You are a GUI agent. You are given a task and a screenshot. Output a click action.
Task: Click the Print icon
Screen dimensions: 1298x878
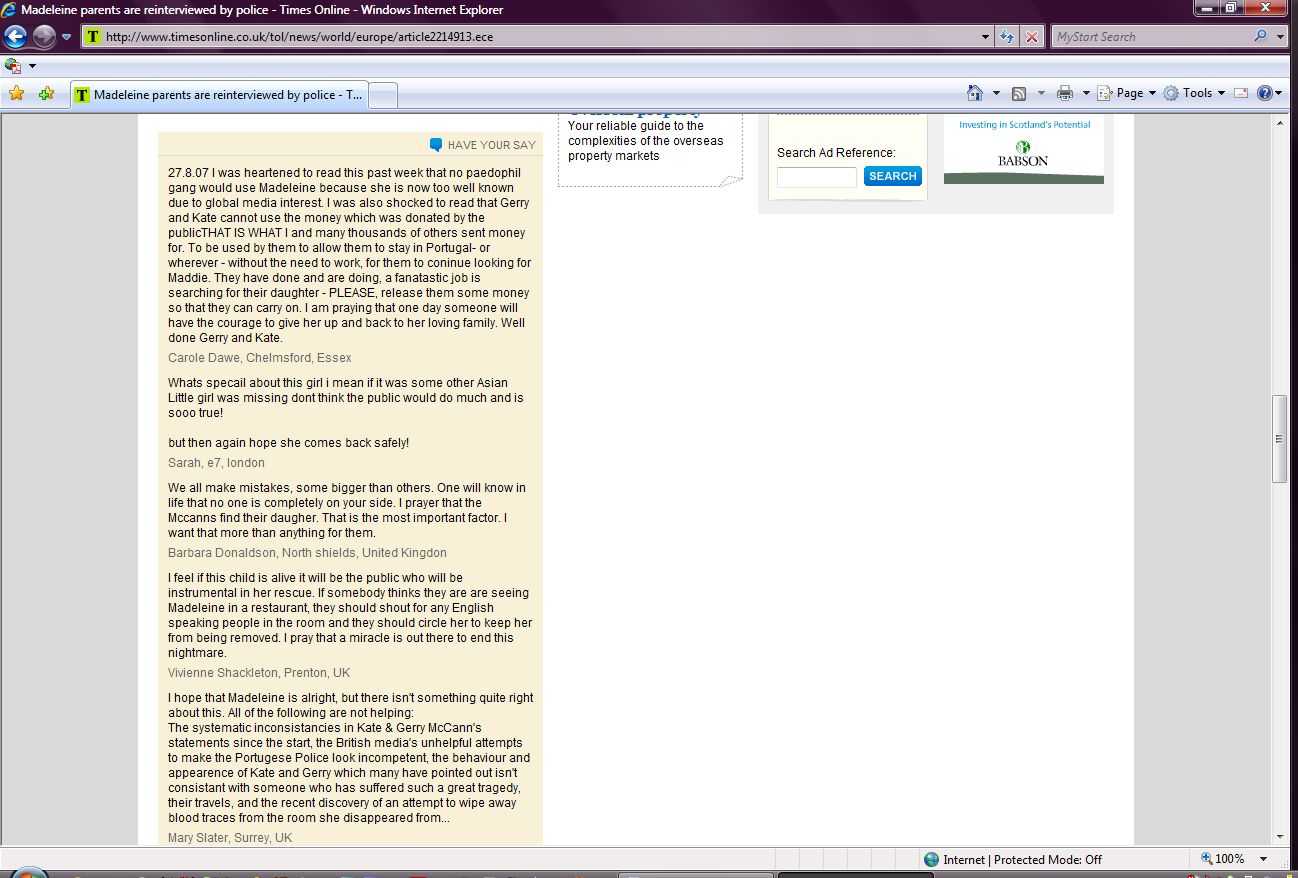(x=1064, y=93)
